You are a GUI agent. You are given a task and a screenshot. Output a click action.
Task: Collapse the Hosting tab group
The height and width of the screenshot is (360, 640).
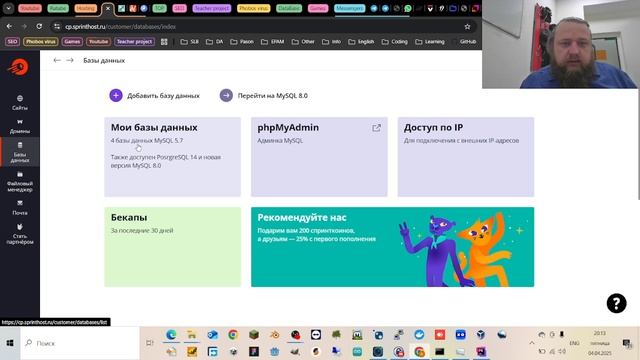tap(86, 8)
